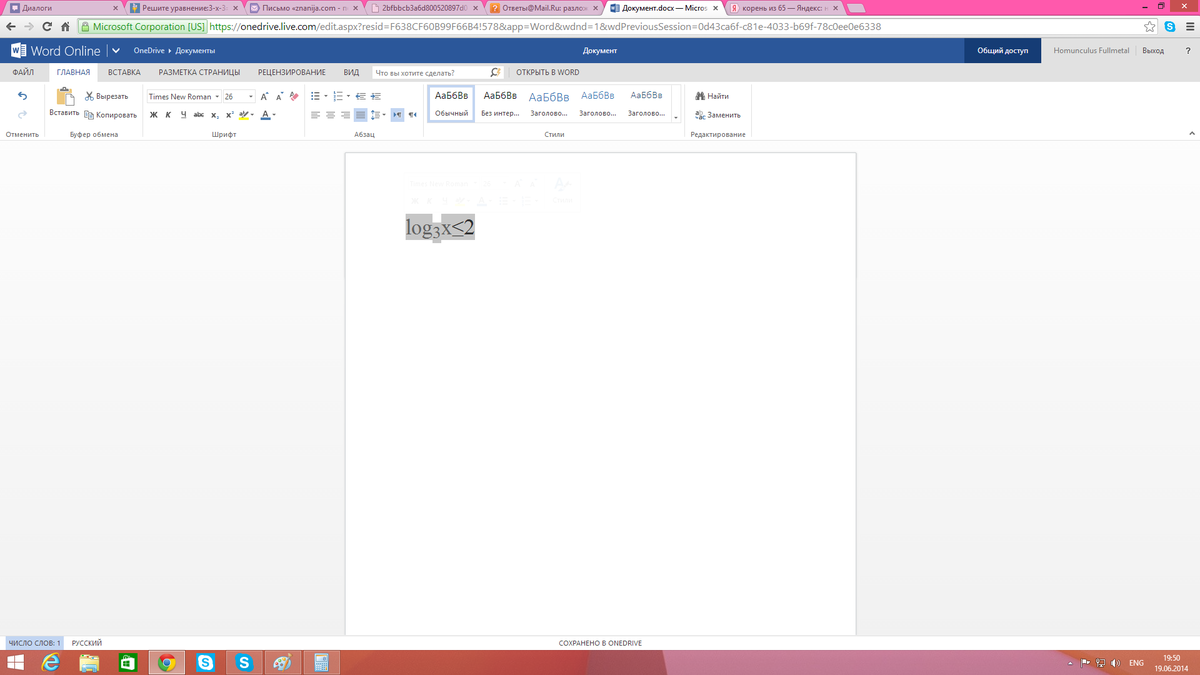This screenshot has height=675, width=1200.
Task: Click the 'Что вы хотите сделать?' search box
Action: [430, 73]
